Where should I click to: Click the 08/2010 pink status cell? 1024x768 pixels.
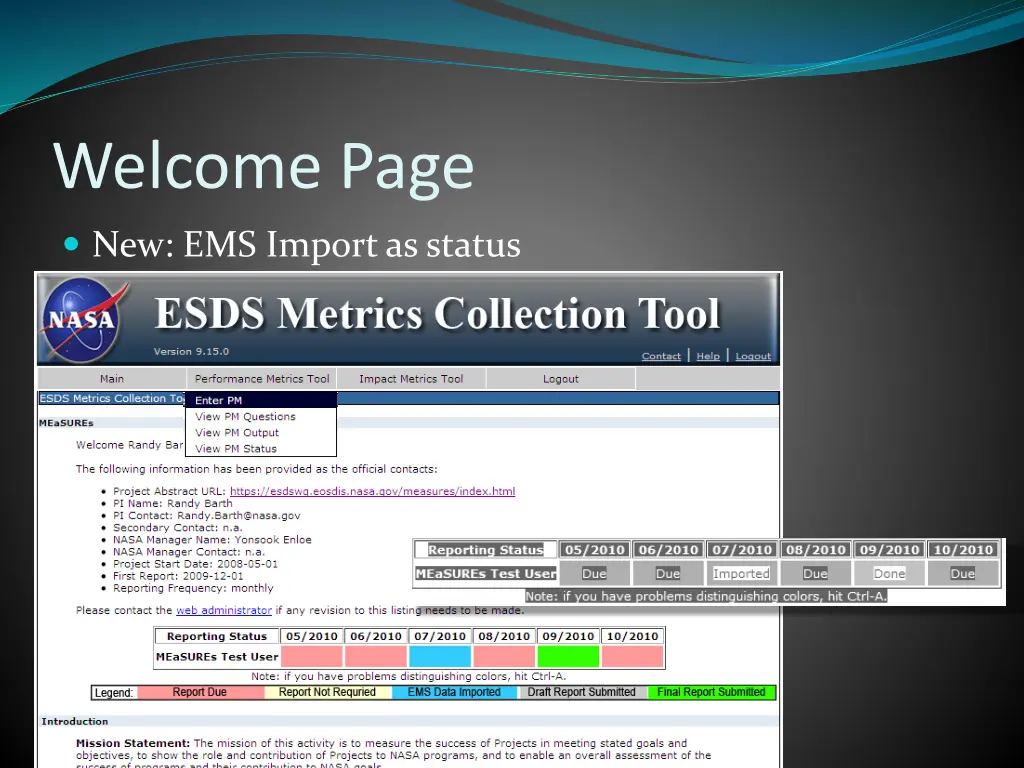coord(504,656)
